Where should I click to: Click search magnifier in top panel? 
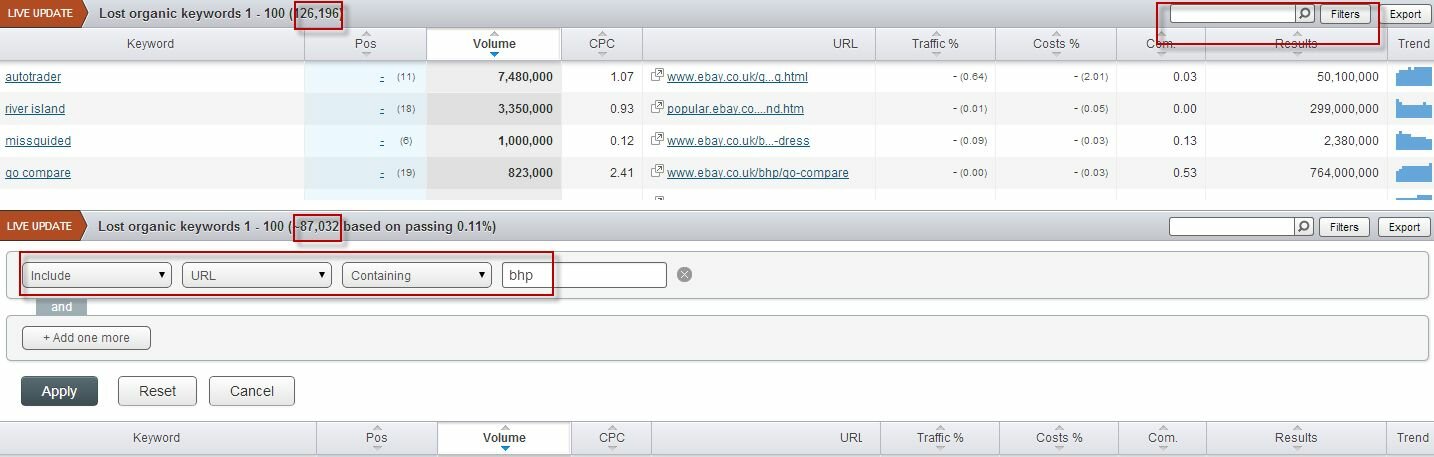tap(1304, 14)
